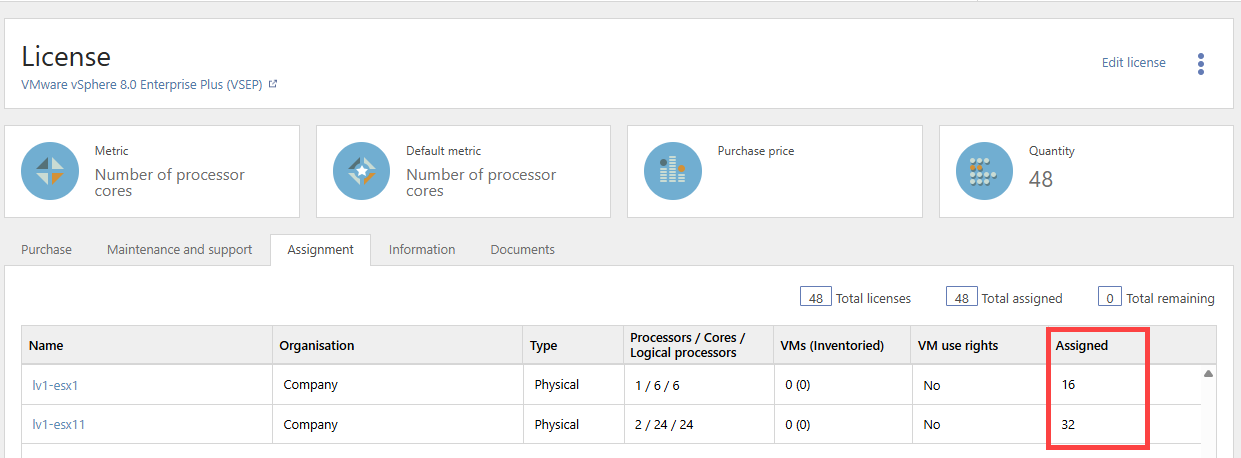The width and height of the screenshot is (1241, 458).
Task: Click the VM use rights No for lv1-esx11
Action: tap(932, 424)
